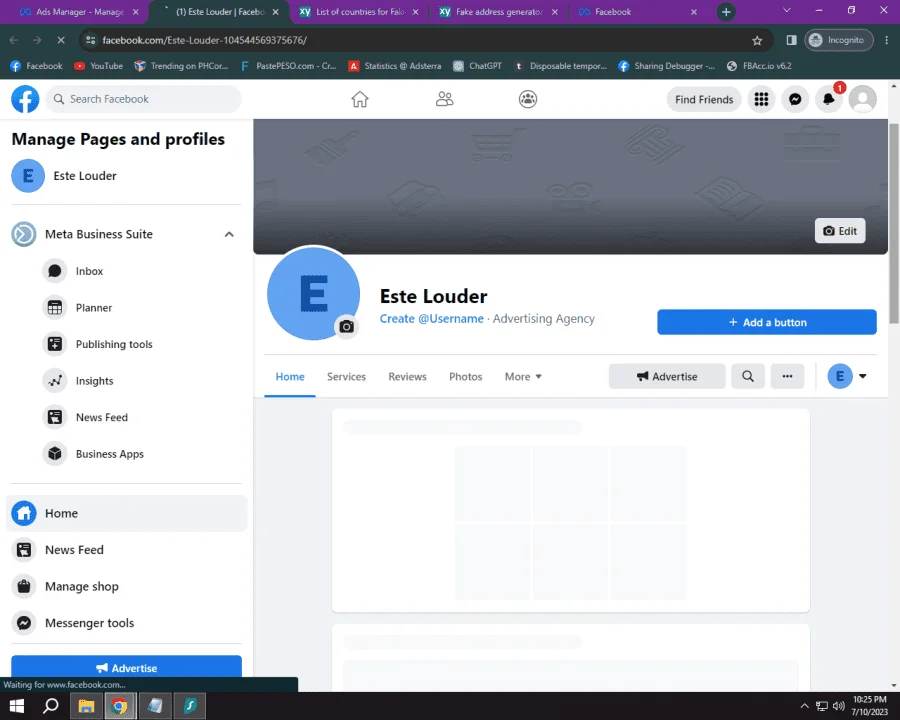The width and height of the screenshot is (900, 720).
Task: Open Chrome side panel icon
Action: (791, 40)
